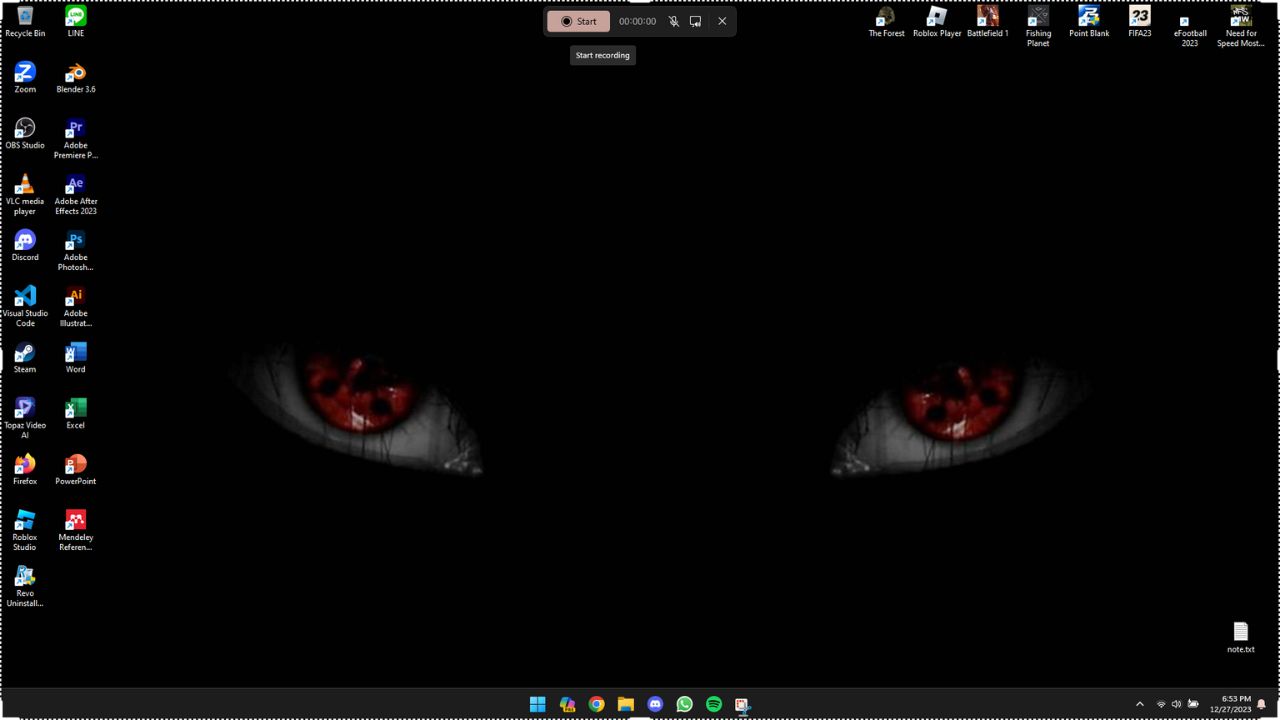Mute the microphone in the recording toolbar
Screen dimensions: 1280x720
point(673,21)
